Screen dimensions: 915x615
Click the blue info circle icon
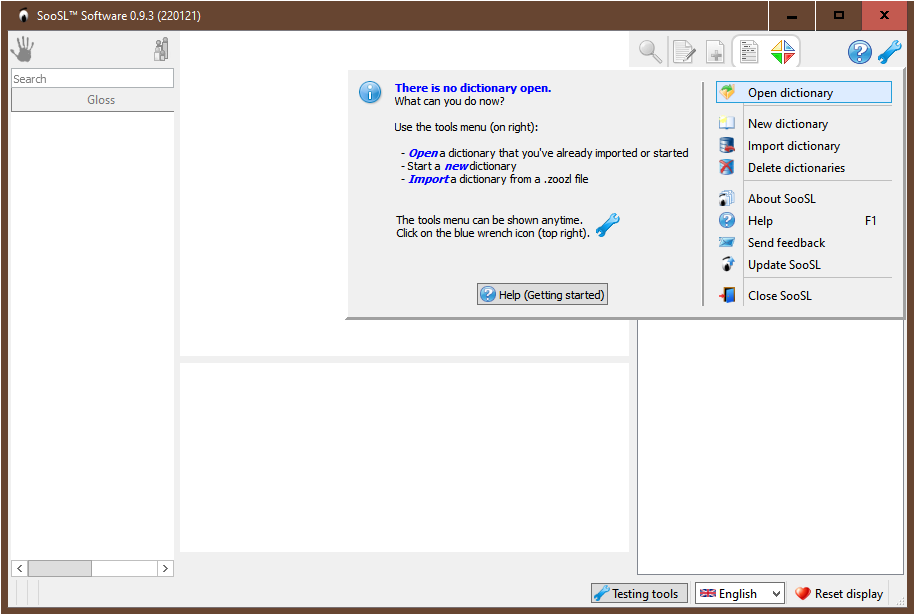coord(370,92)
